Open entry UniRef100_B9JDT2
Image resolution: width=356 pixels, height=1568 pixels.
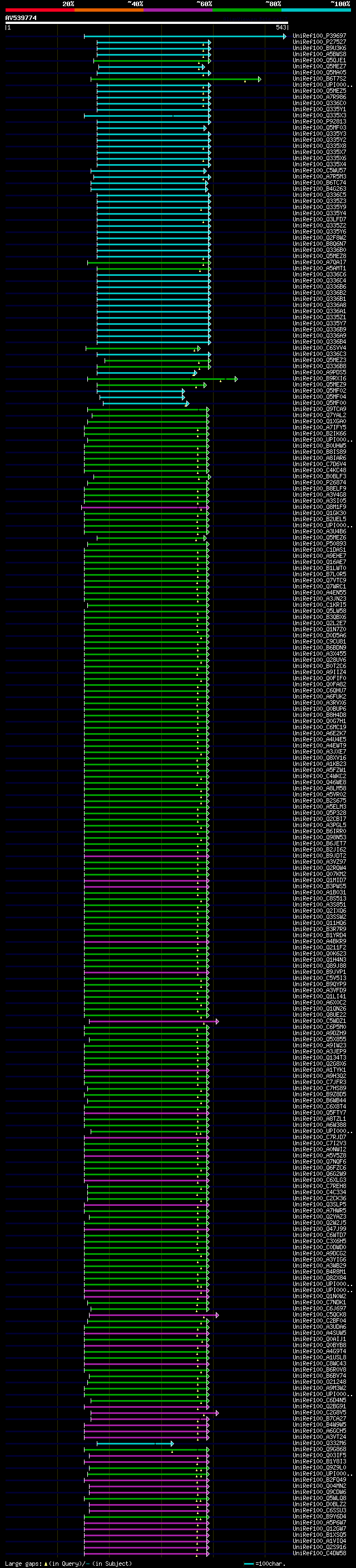click(319, 856)
